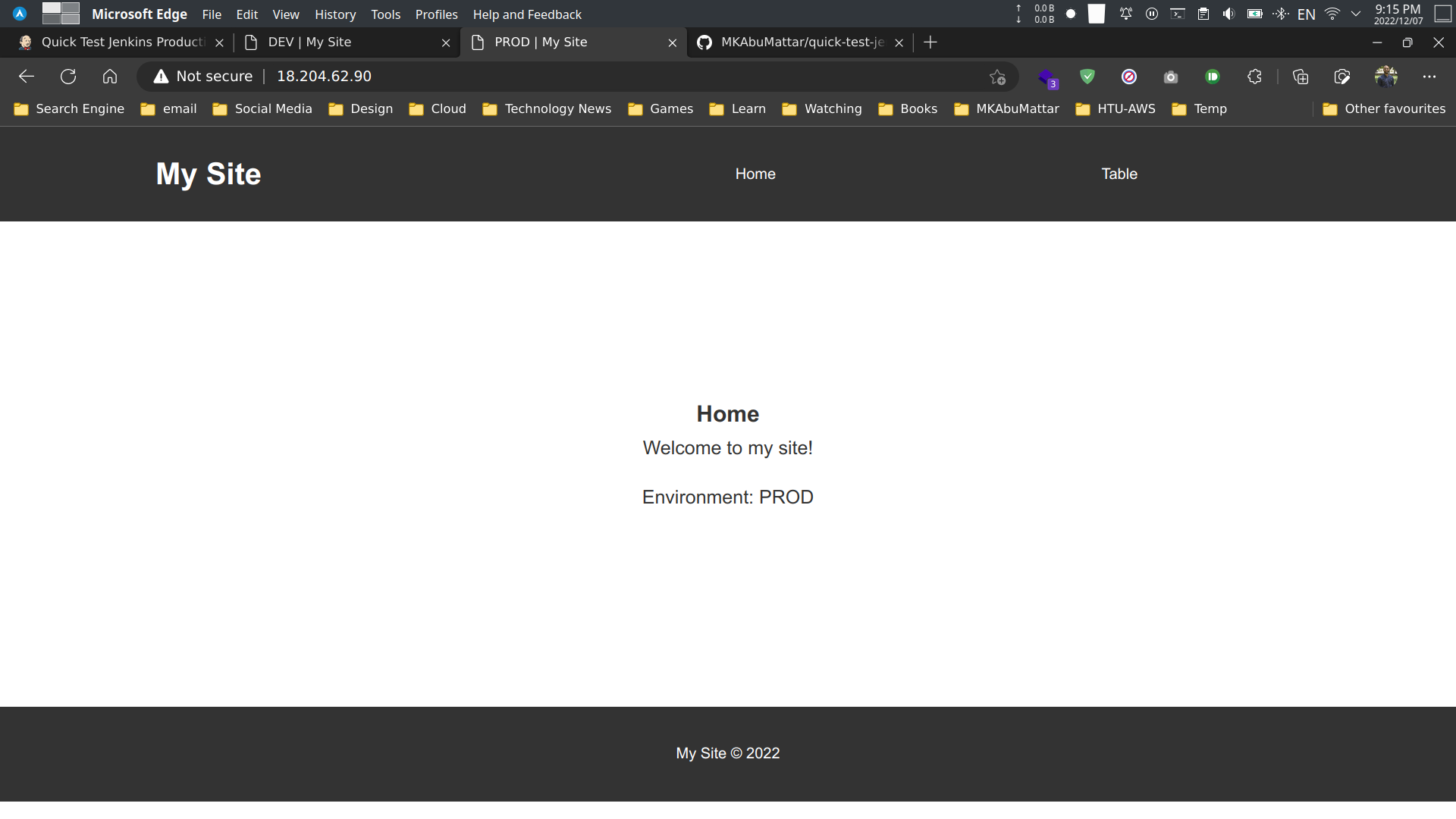Open Web Capture with the camera-pen icon

tap(1341, 76)
